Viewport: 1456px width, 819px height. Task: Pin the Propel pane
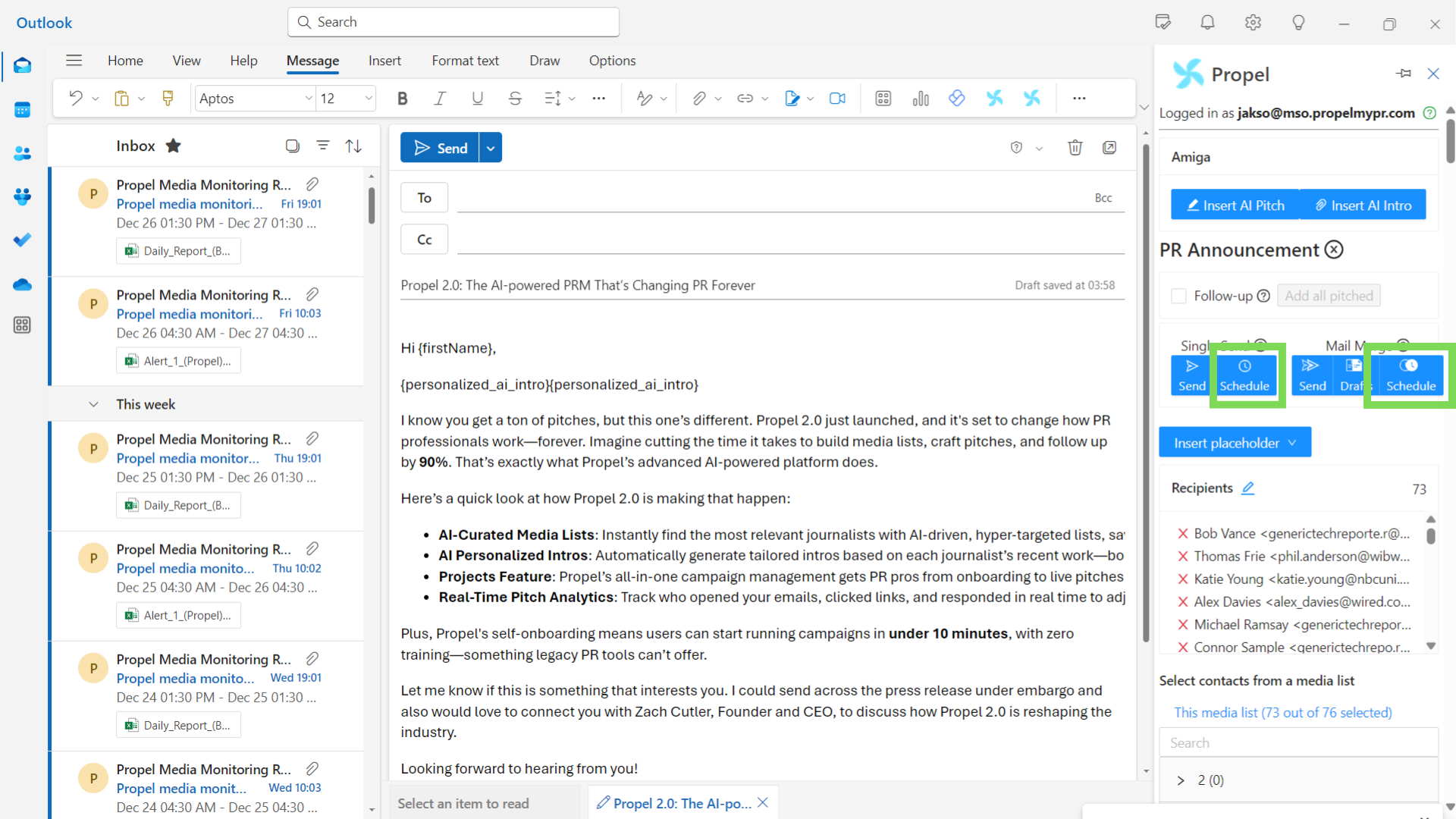[1404, 74]
